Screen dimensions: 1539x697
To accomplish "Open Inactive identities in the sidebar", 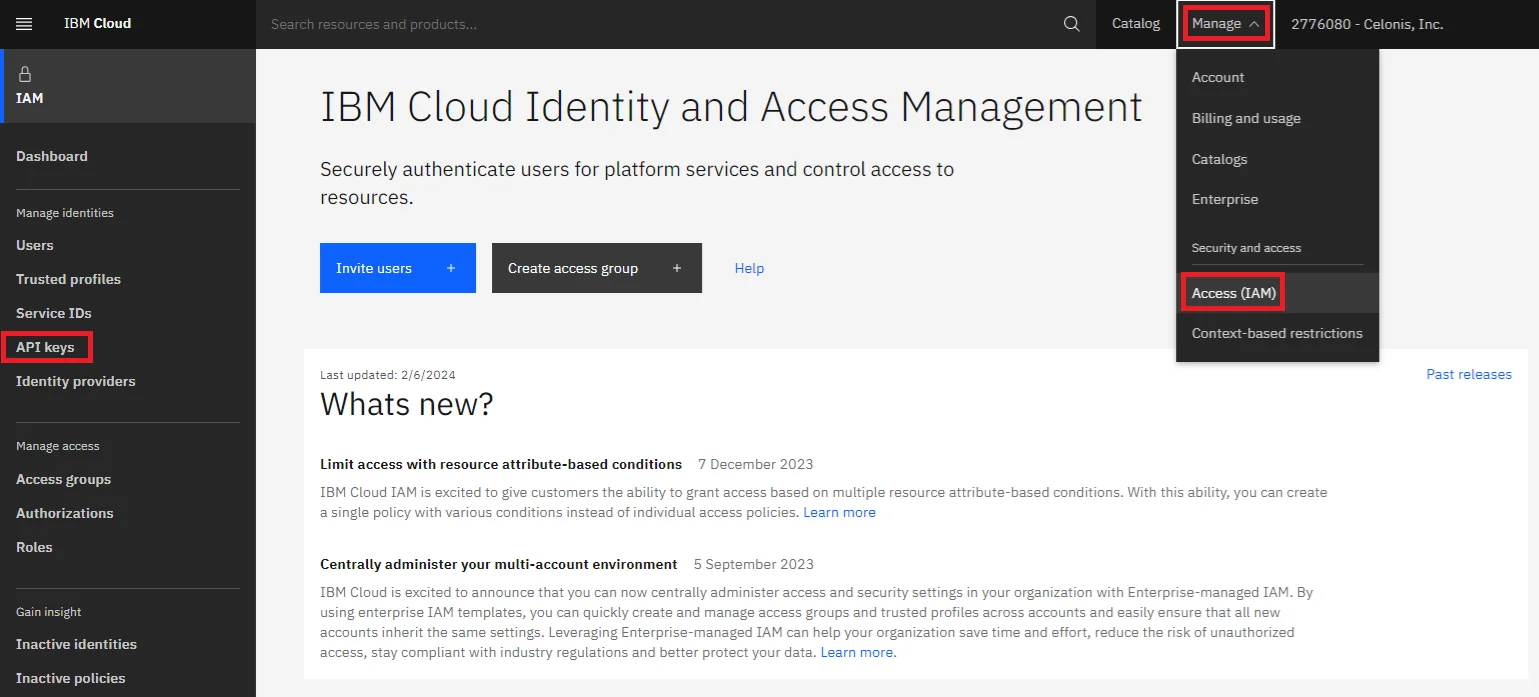I will pos(76,644).
